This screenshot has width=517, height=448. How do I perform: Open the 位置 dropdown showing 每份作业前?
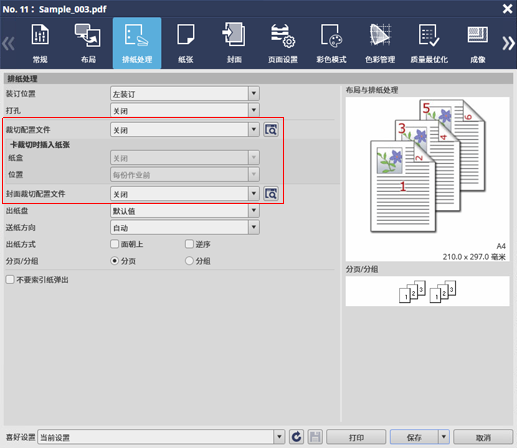pos(185,174)
